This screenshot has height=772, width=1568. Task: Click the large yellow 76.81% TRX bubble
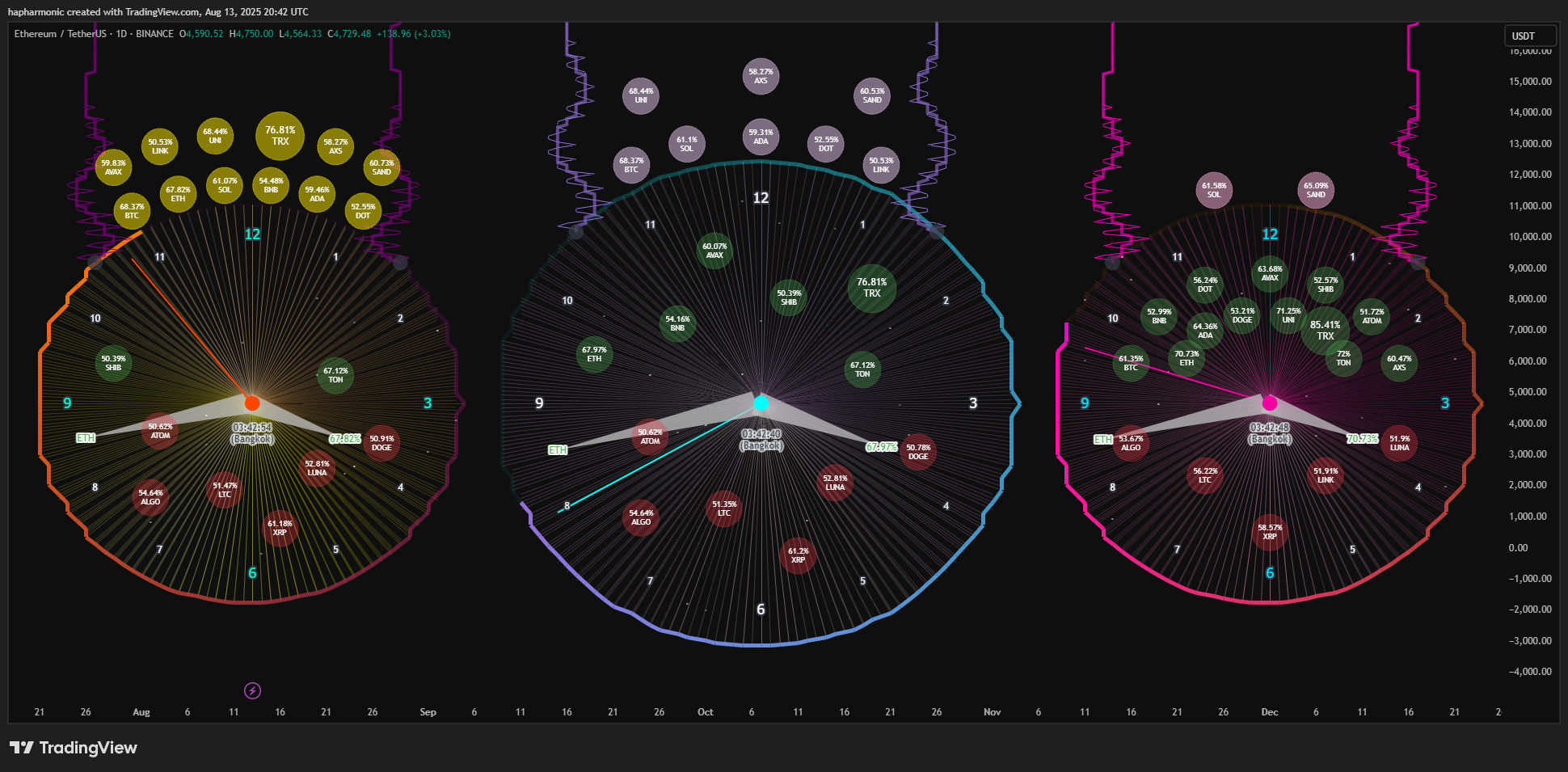tap(280, 136)
